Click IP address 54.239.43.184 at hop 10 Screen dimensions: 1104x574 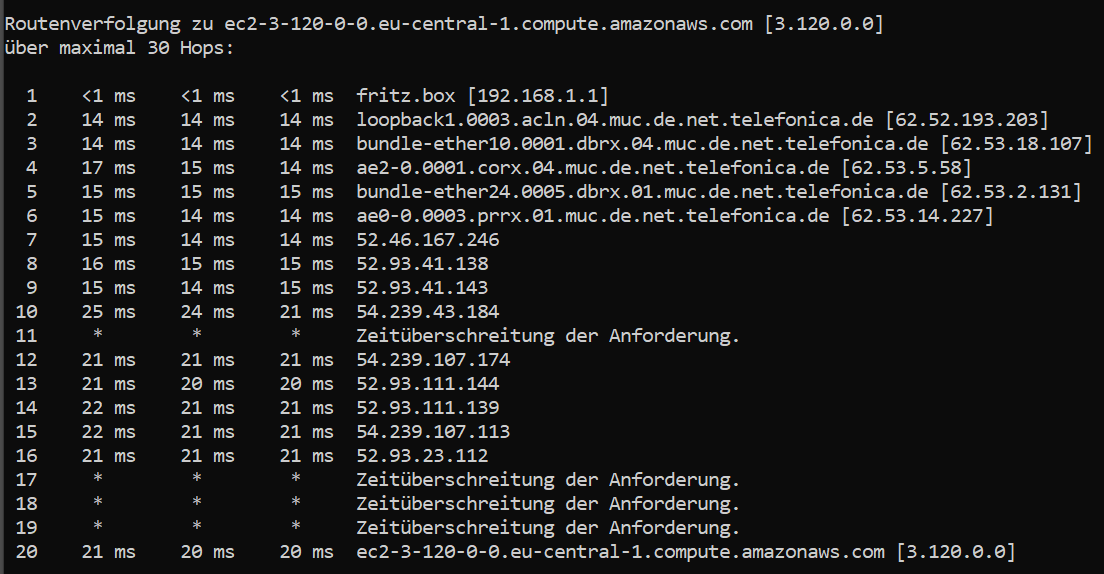point(427,312)
